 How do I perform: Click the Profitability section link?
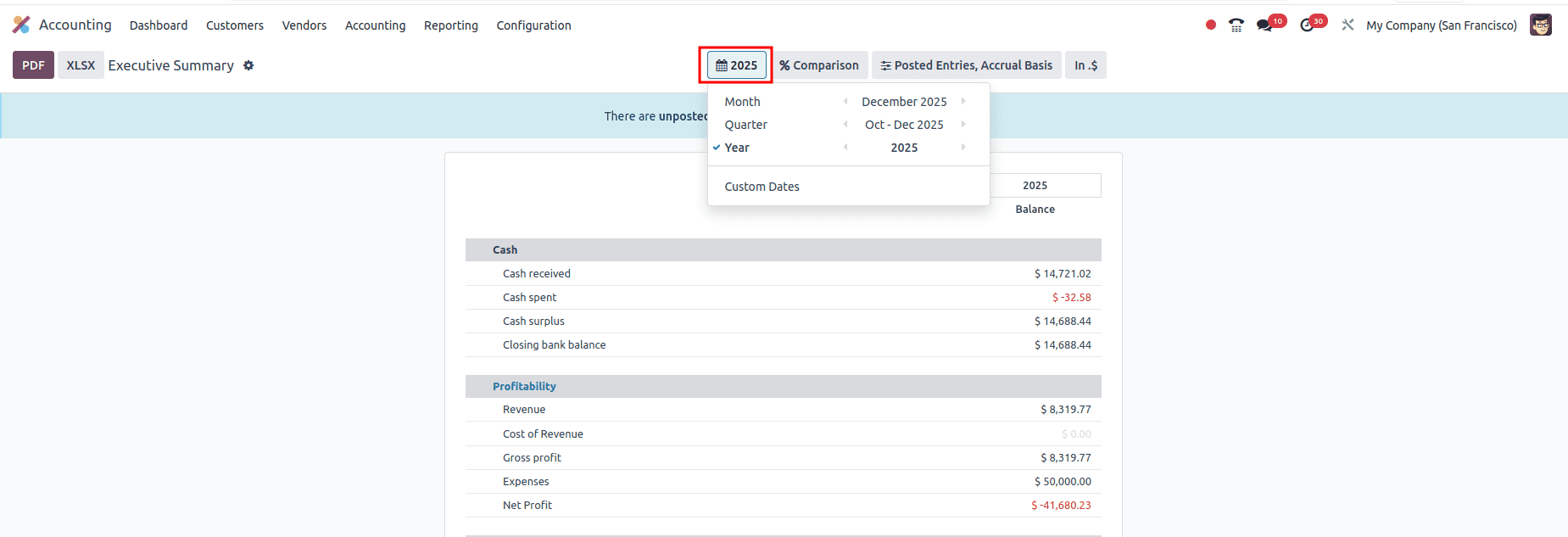click(524, 386)
